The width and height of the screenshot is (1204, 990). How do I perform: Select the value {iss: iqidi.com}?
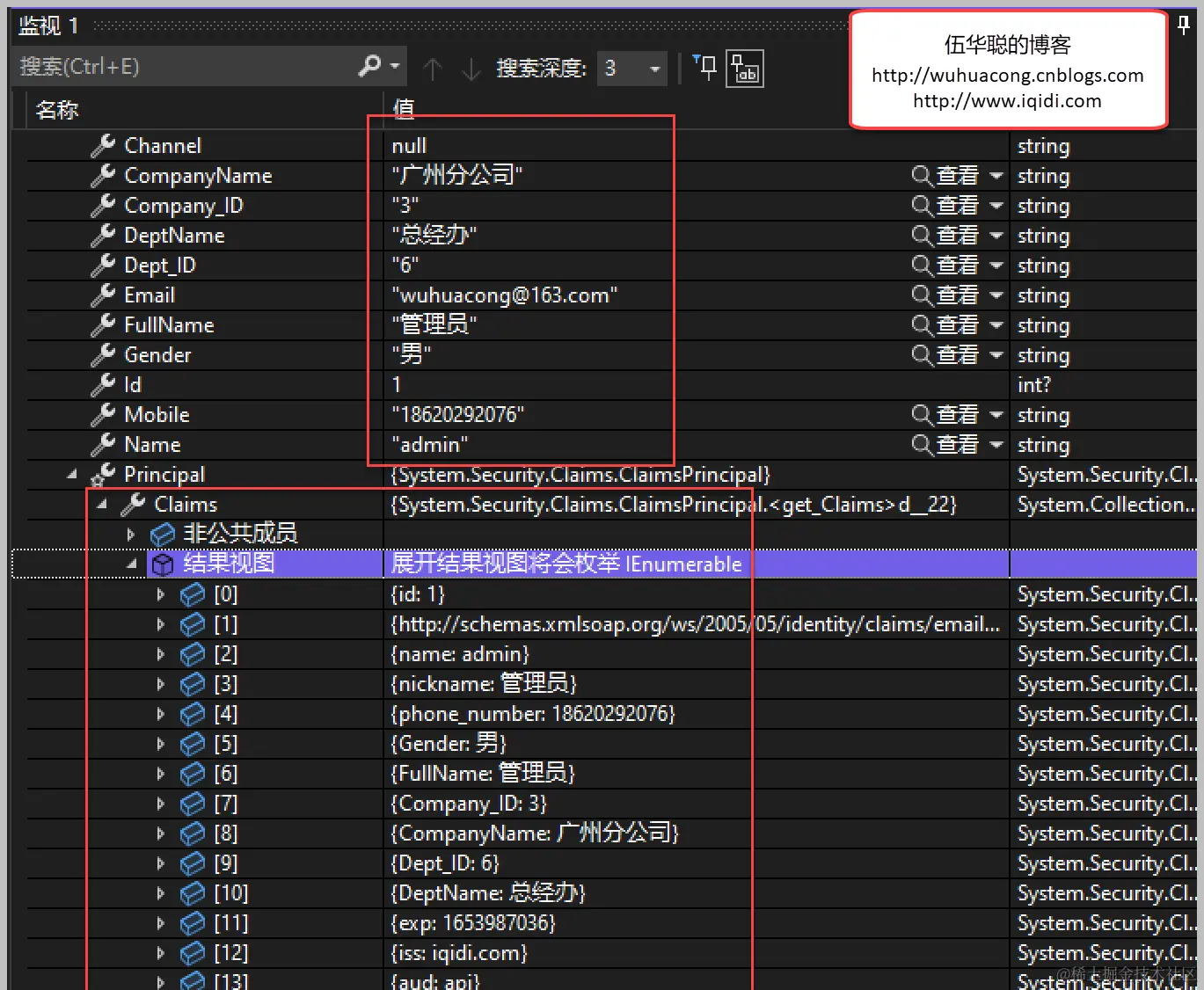[x=459, y=953]
